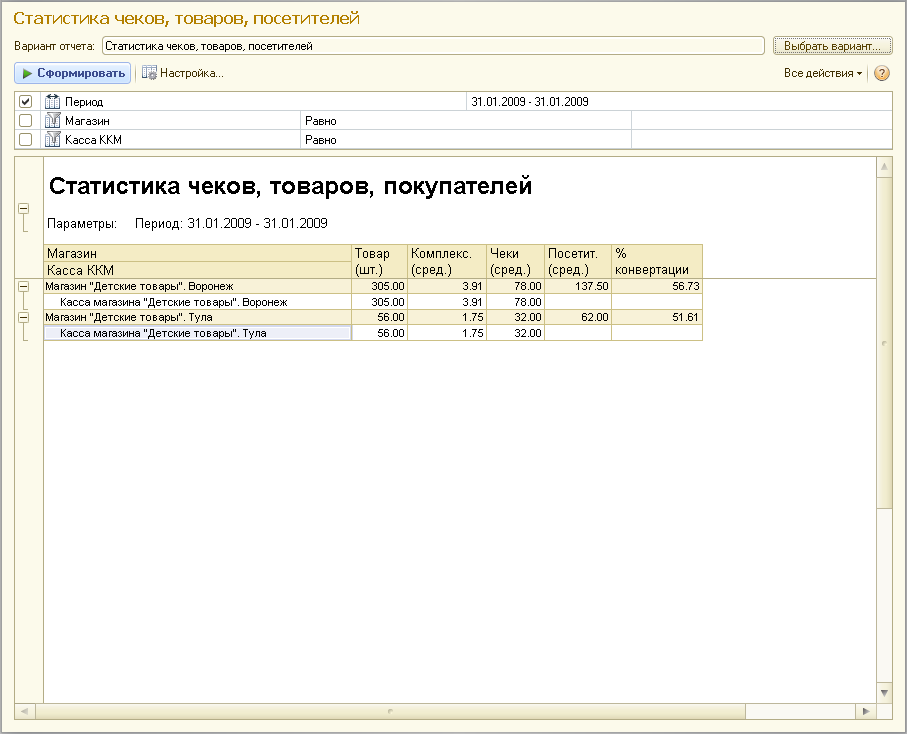The image size is (907, 734).
Task: Click the Магазин filter row icon
Action: 53,121
